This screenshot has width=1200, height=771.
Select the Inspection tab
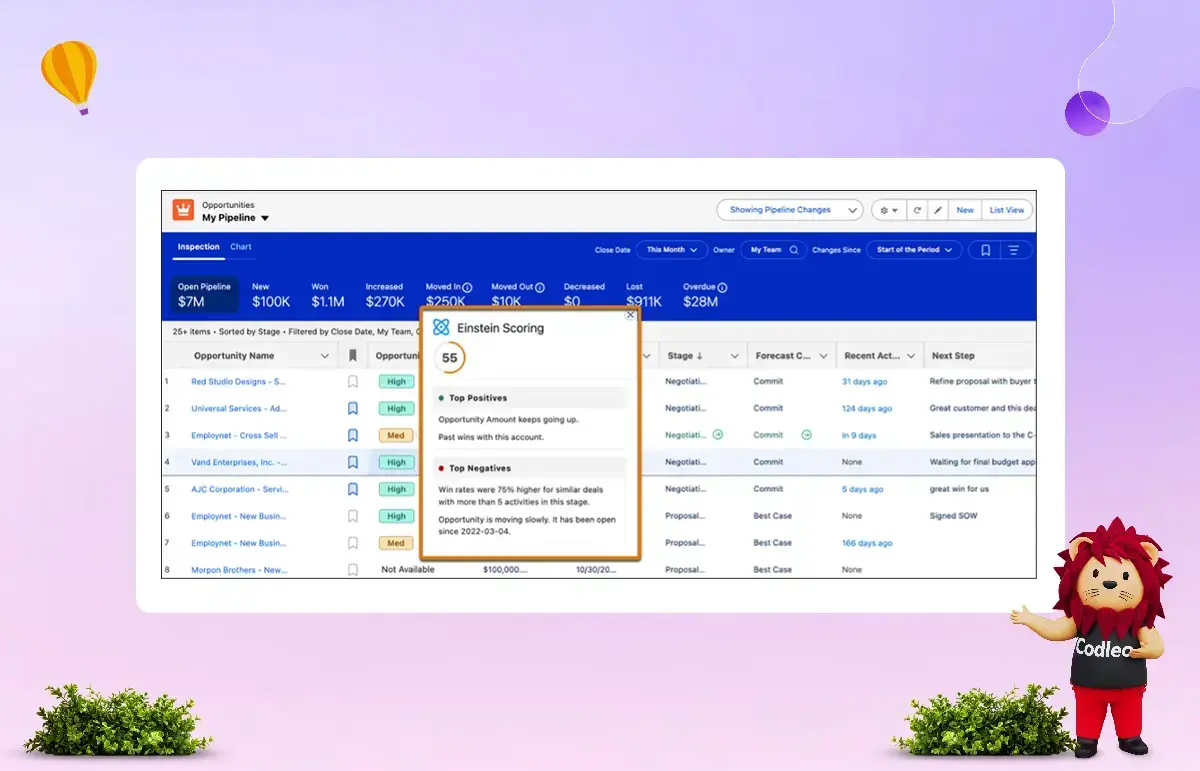point(198,247)
